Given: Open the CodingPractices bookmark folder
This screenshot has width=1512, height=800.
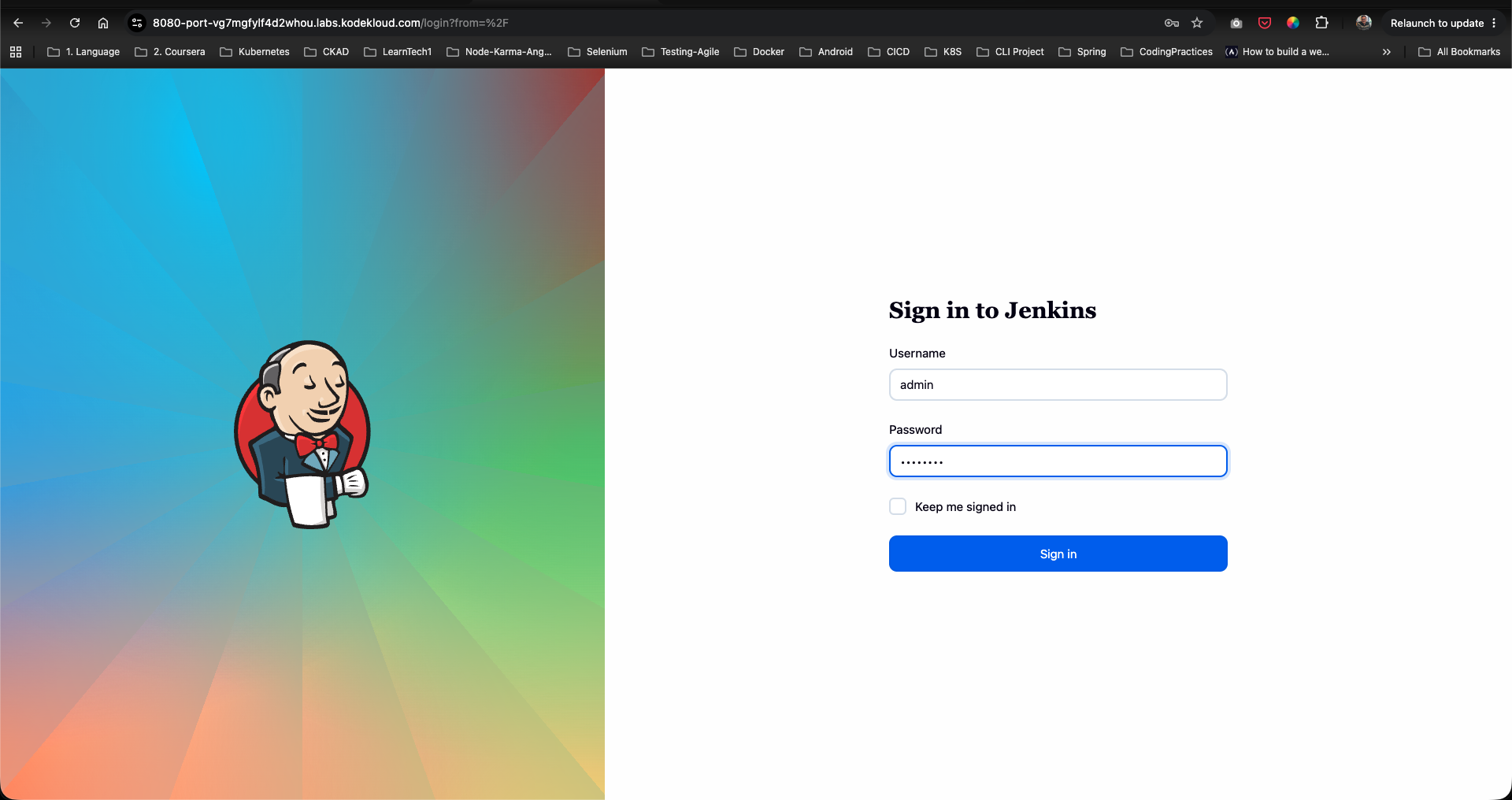Looking at the screenshot, I should [1166, 52].
